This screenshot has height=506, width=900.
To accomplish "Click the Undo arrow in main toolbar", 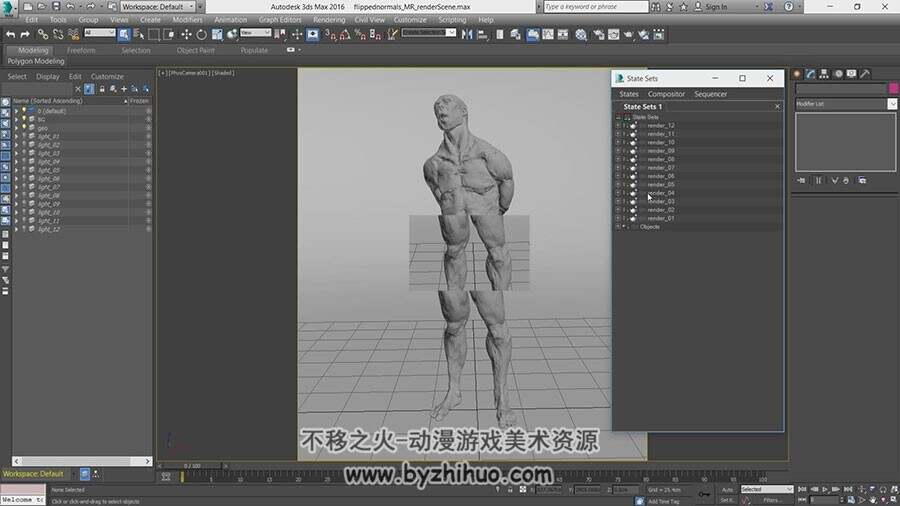I will coord(10,35).
